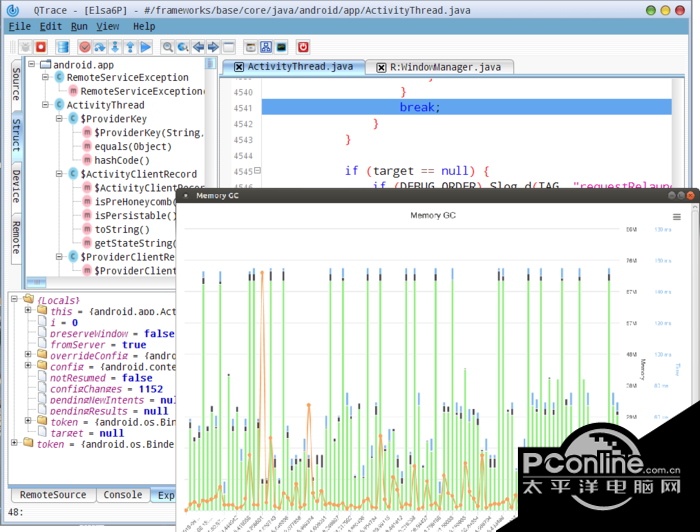This screenshot has height=532, width=700.
Task: Collapse the $ProviderKey class node
Action: coord(59,119)
